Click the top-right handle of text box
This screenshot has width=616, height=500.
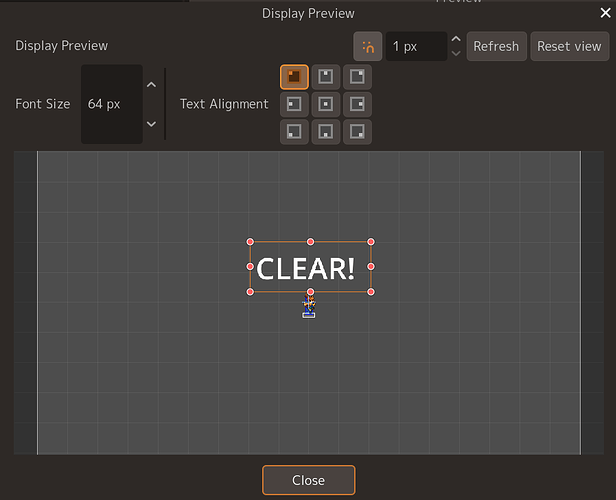(371, 242)
